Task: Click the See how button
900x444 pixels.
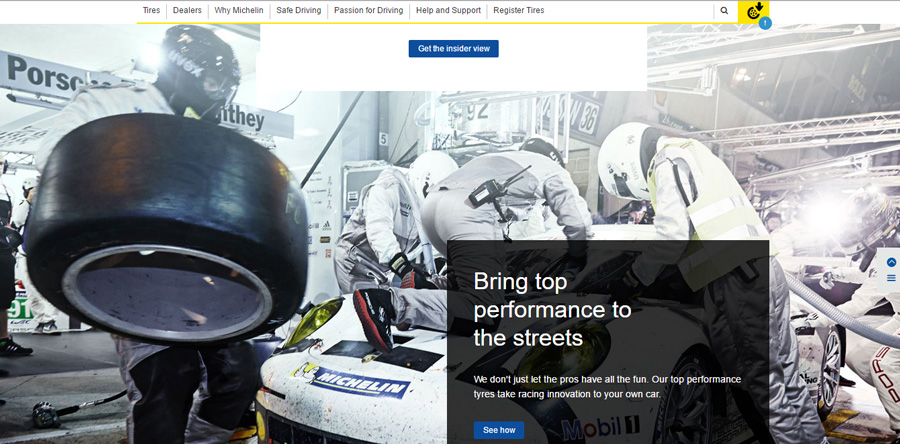Action: [x=498, y=430]
